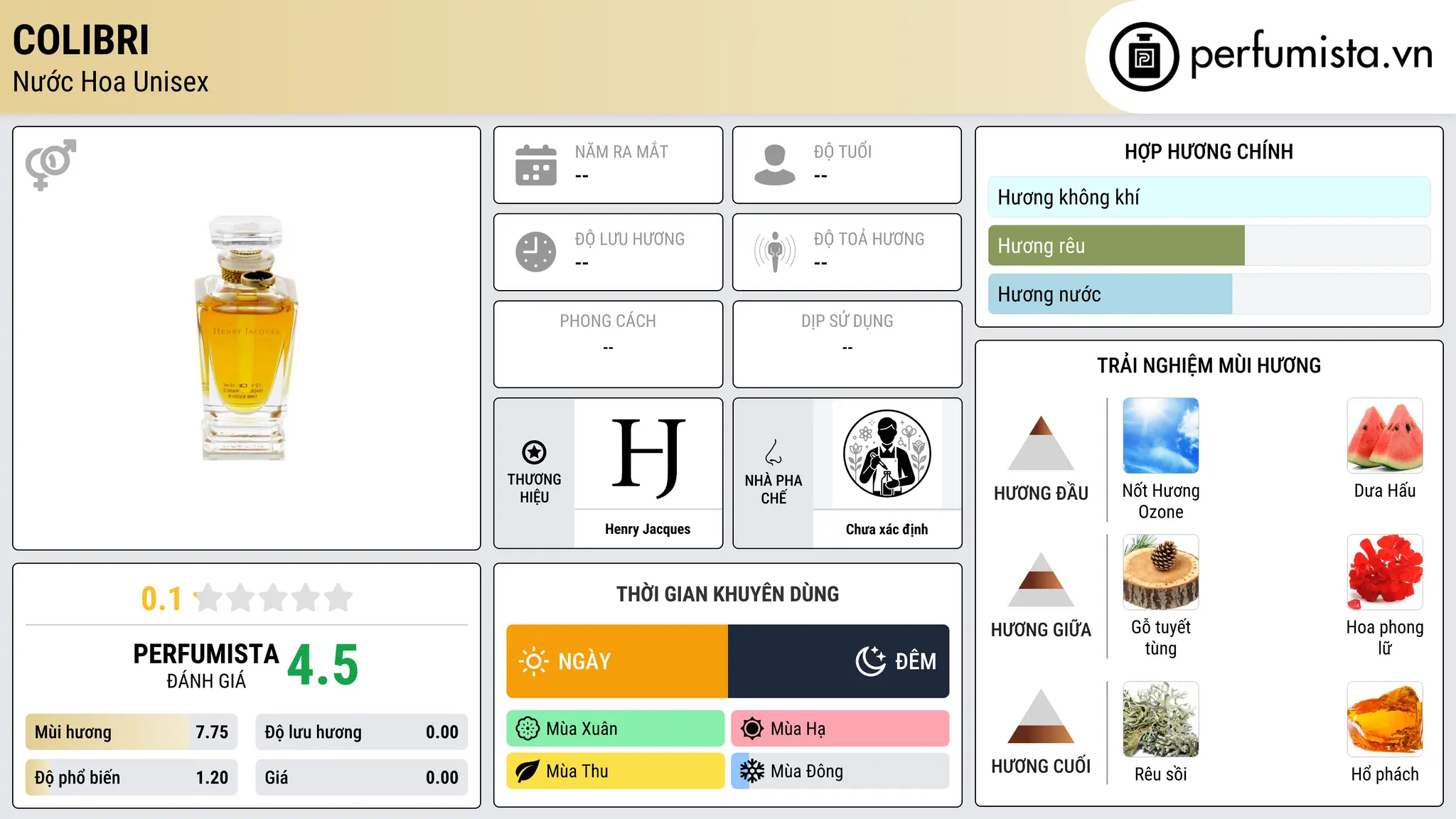Click the nose icon above Nhà pha chế

pos(773,452)
